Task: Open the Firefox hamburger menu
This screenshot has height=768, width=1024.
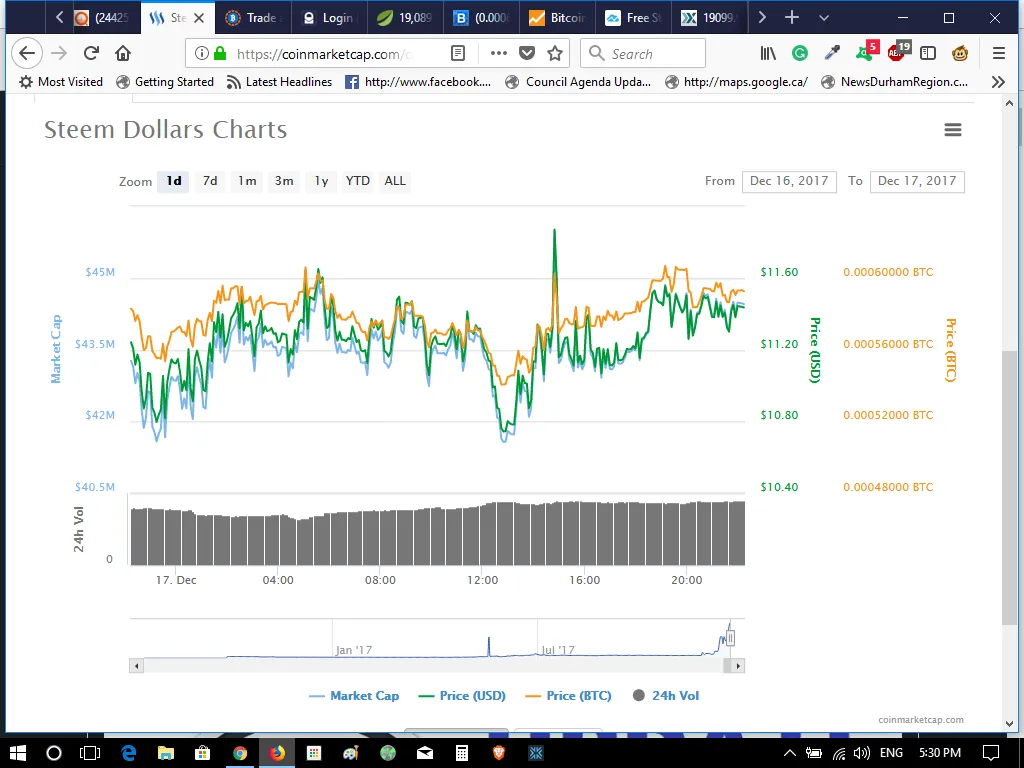Action: tap(999, 54)
